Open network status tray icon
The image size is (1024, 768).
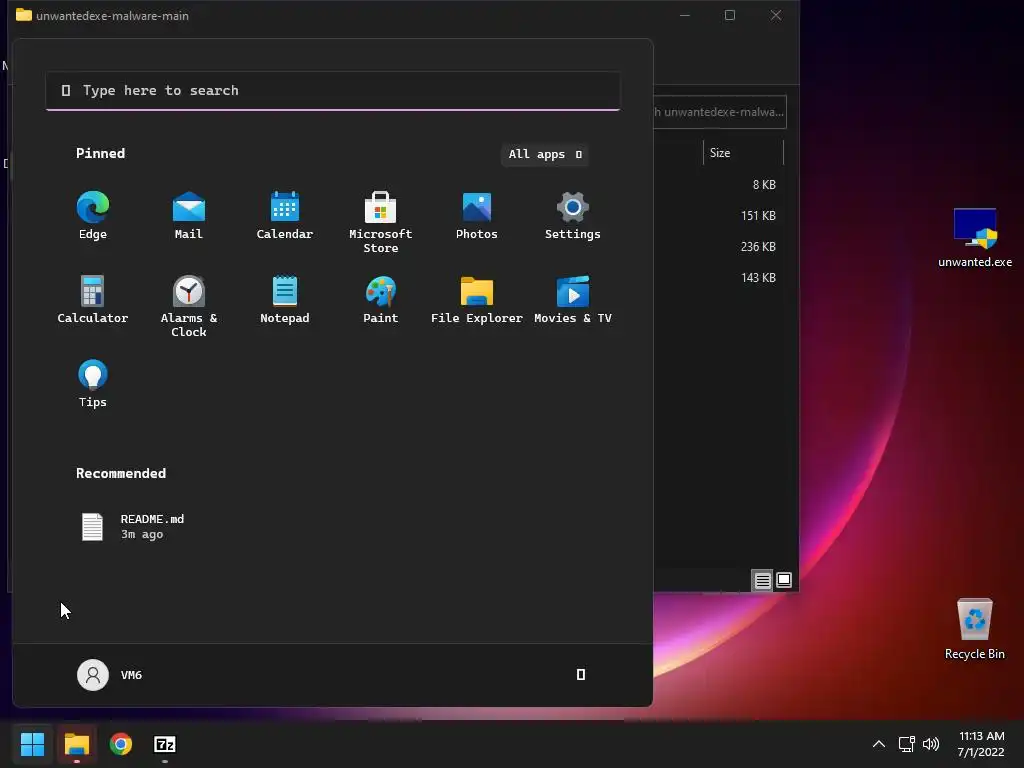point(906,744)
